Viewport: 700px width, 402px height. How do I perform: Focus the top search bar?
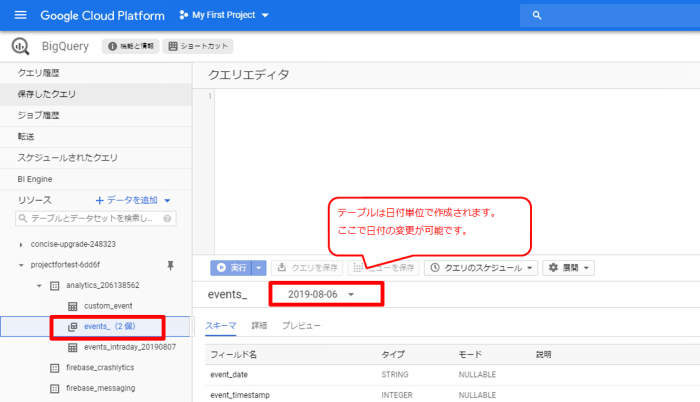[x=610, y=15]
